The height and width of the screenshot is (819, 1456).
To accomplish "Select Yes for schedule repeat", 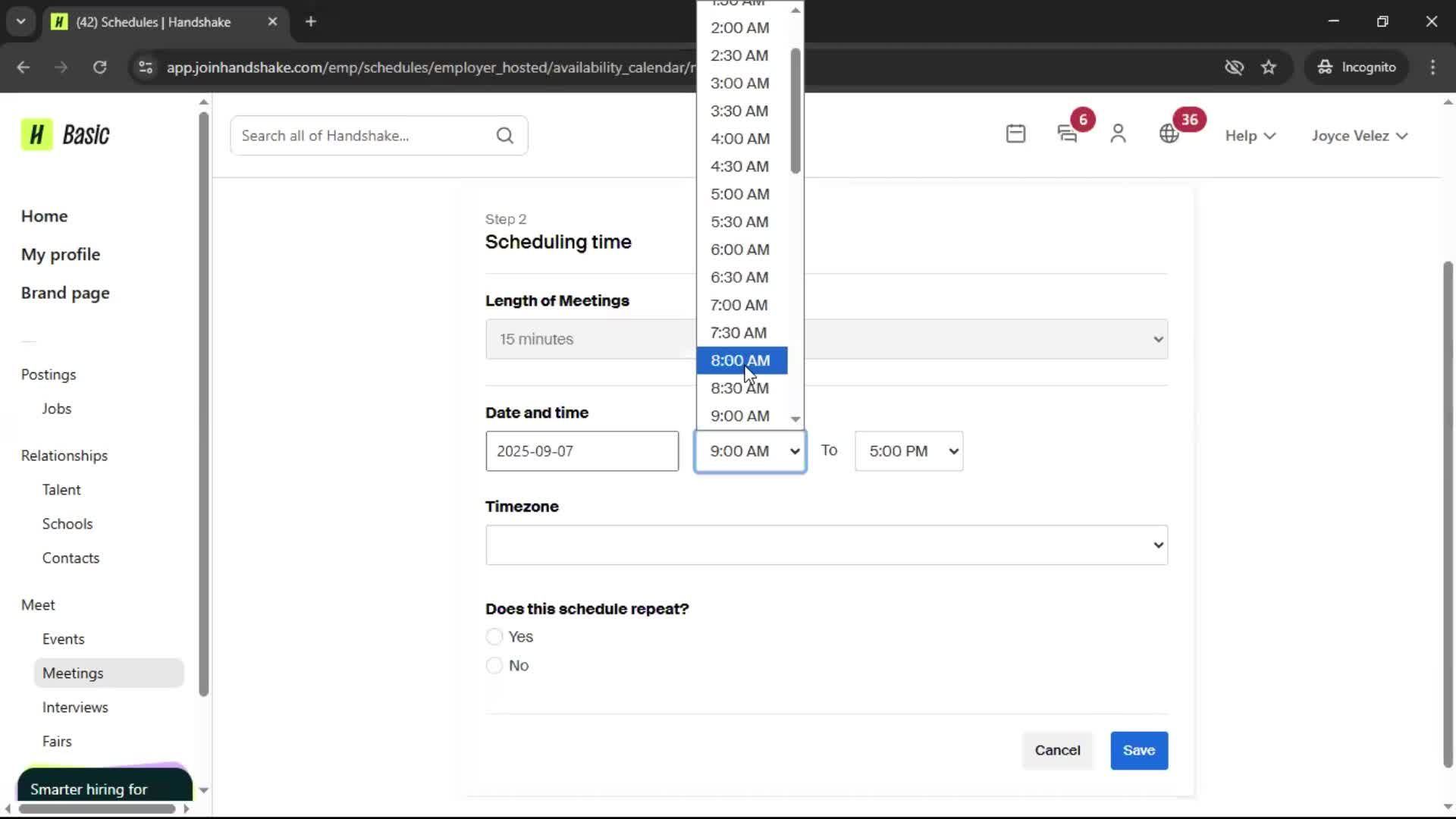I will [494, 636].
